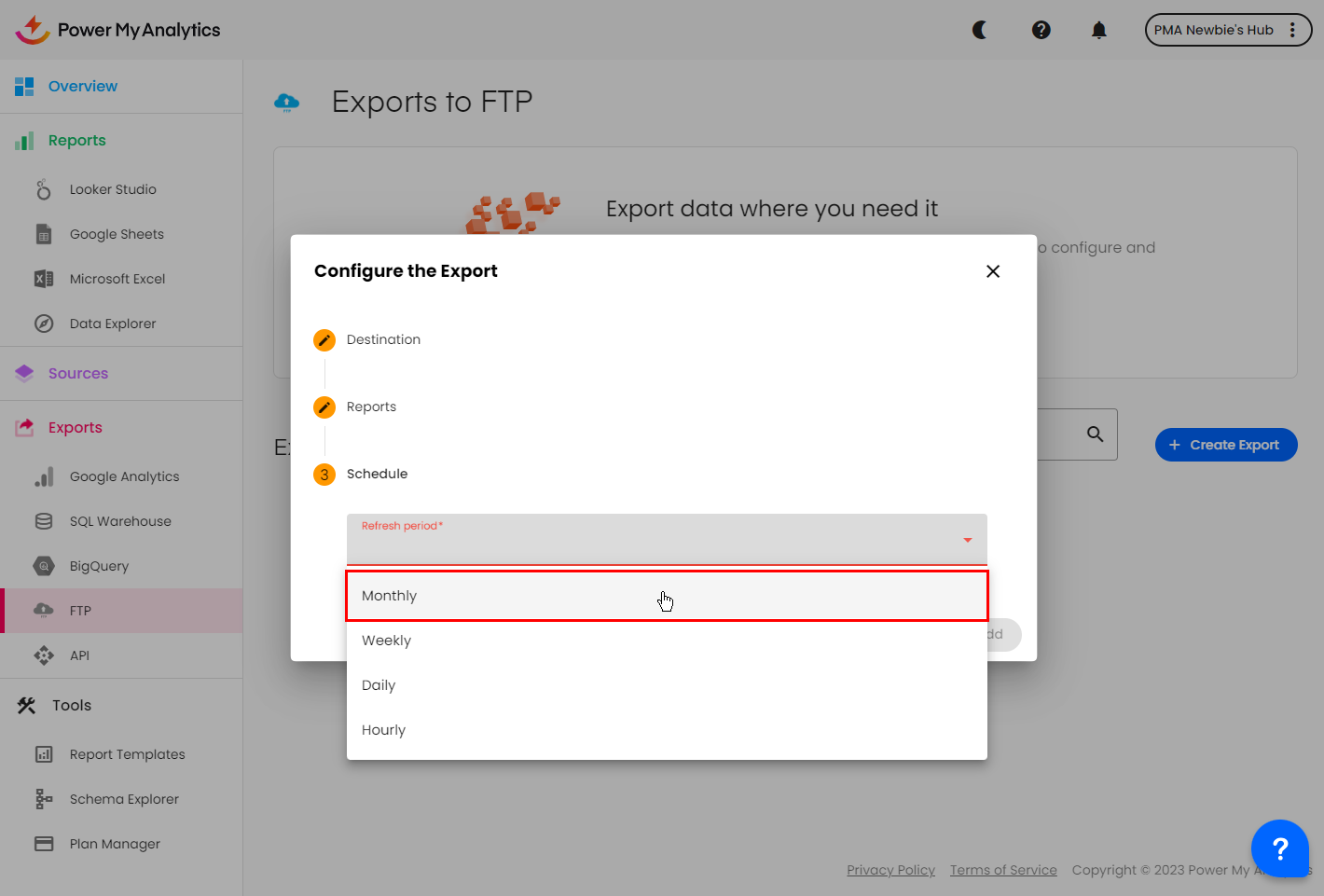
Task: Open the Privacy Policy link
Action: pos(890,870)
